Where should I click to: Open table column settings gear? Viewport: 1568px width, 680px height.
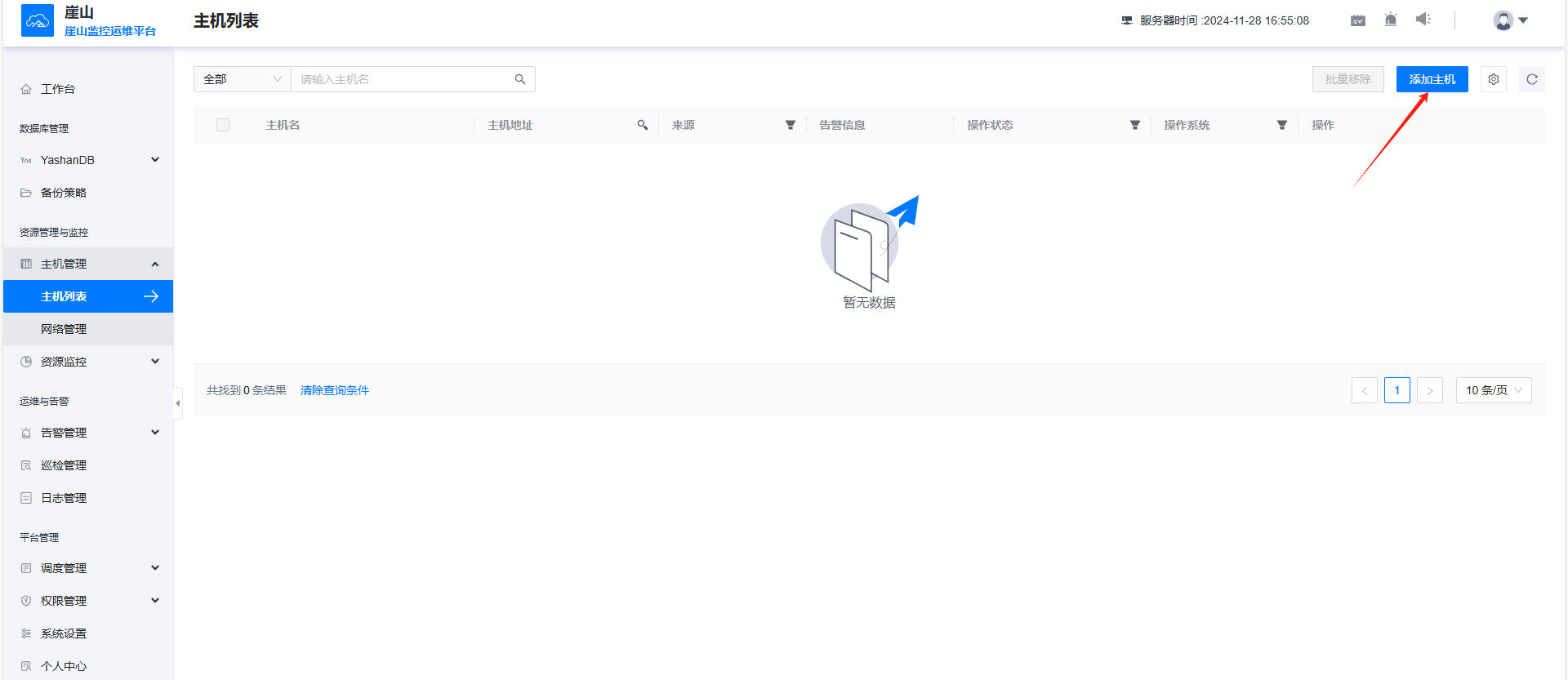(1494, 79)
